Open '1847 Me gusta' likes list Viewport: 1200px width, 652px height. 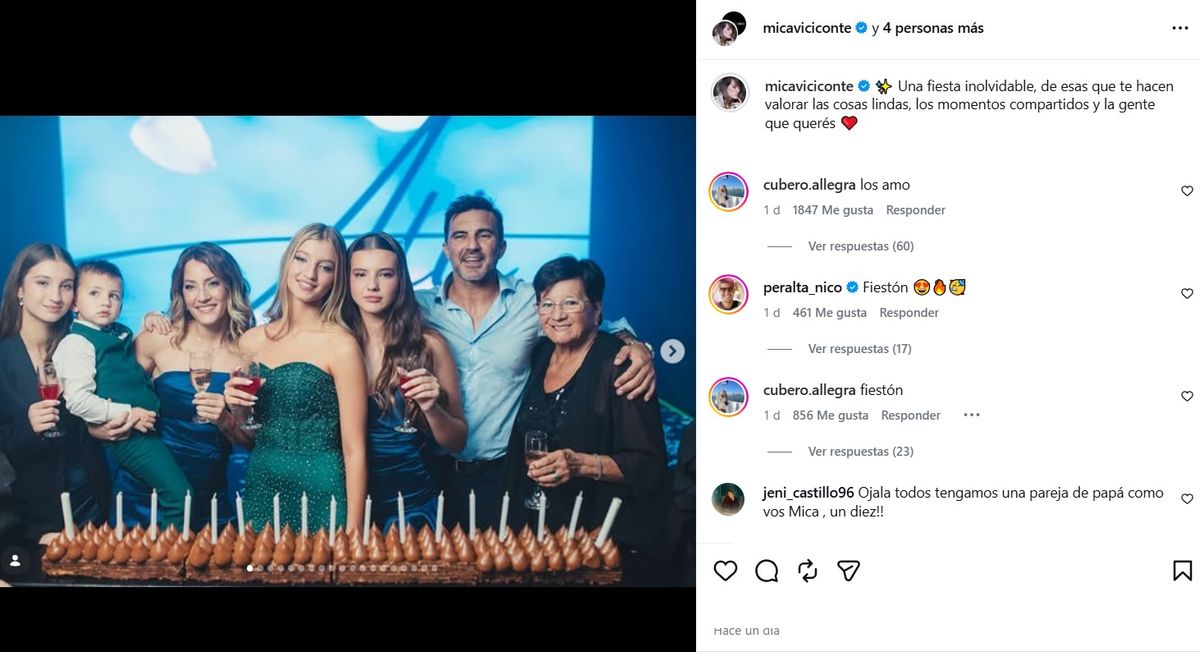pos(832,210)
